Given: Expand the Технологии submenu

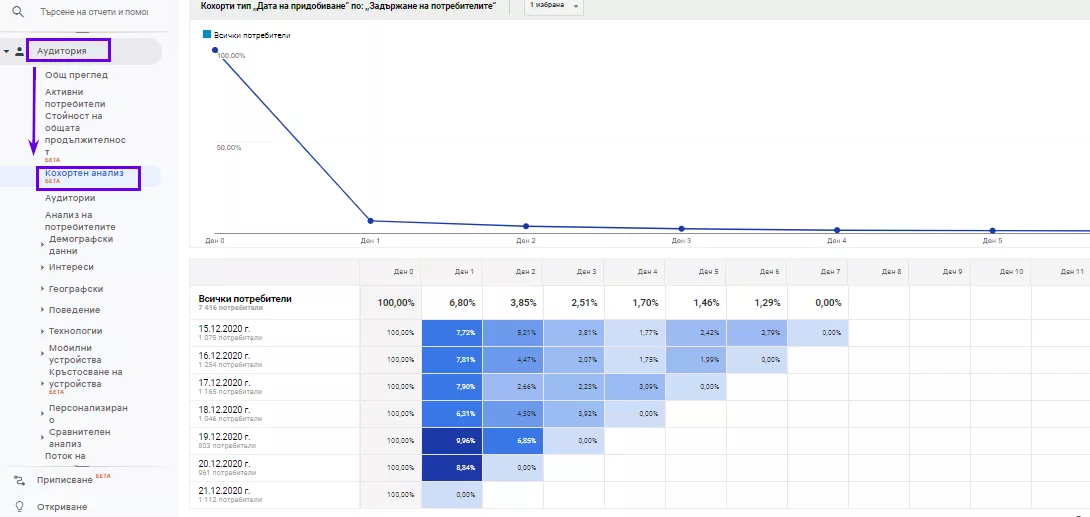Looking at the screenshot, I should [42, 331].
